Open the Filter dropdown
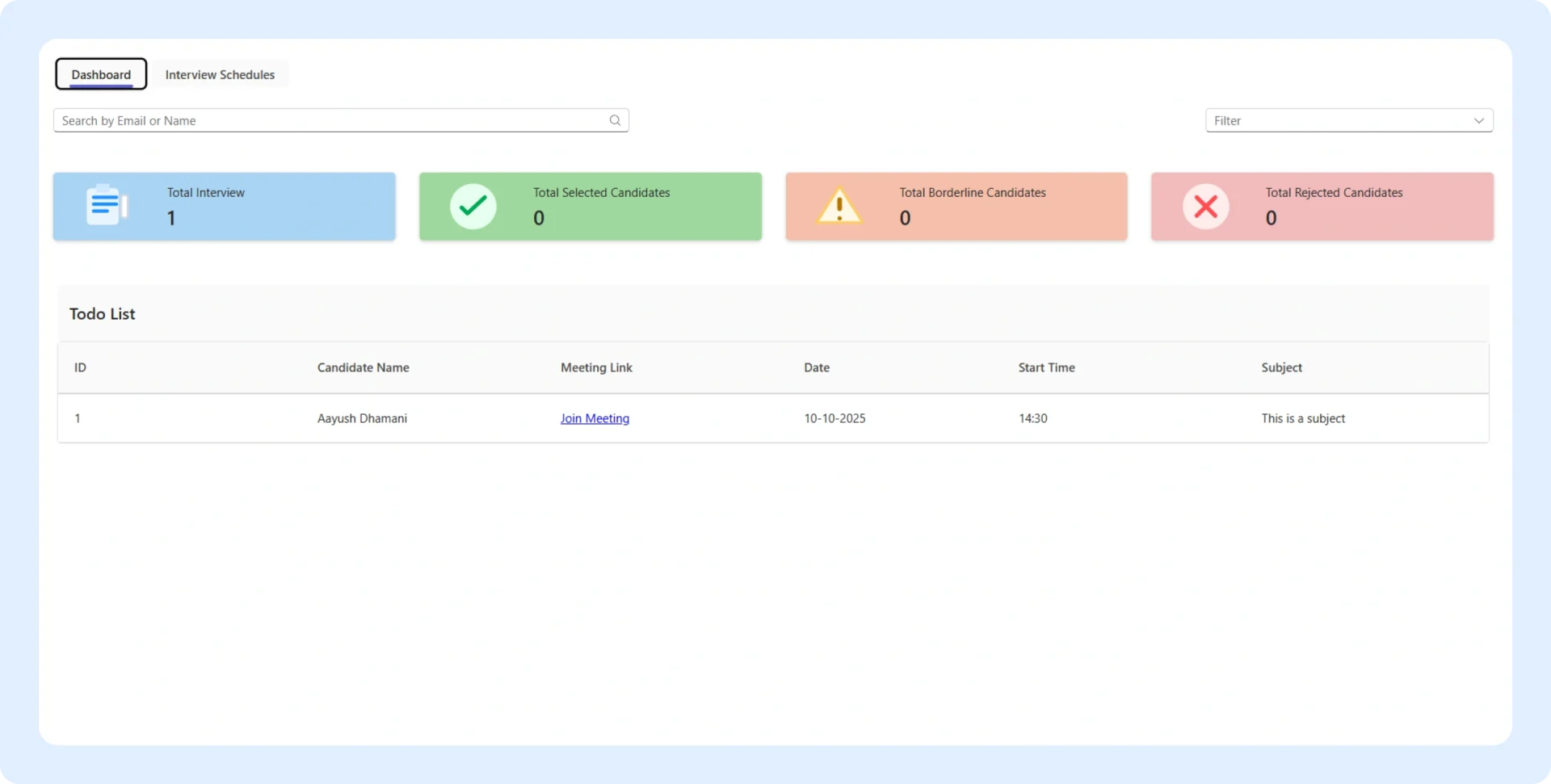Image resolution: width=1551 pixels, height=784 pixels. click(1349, 119)
